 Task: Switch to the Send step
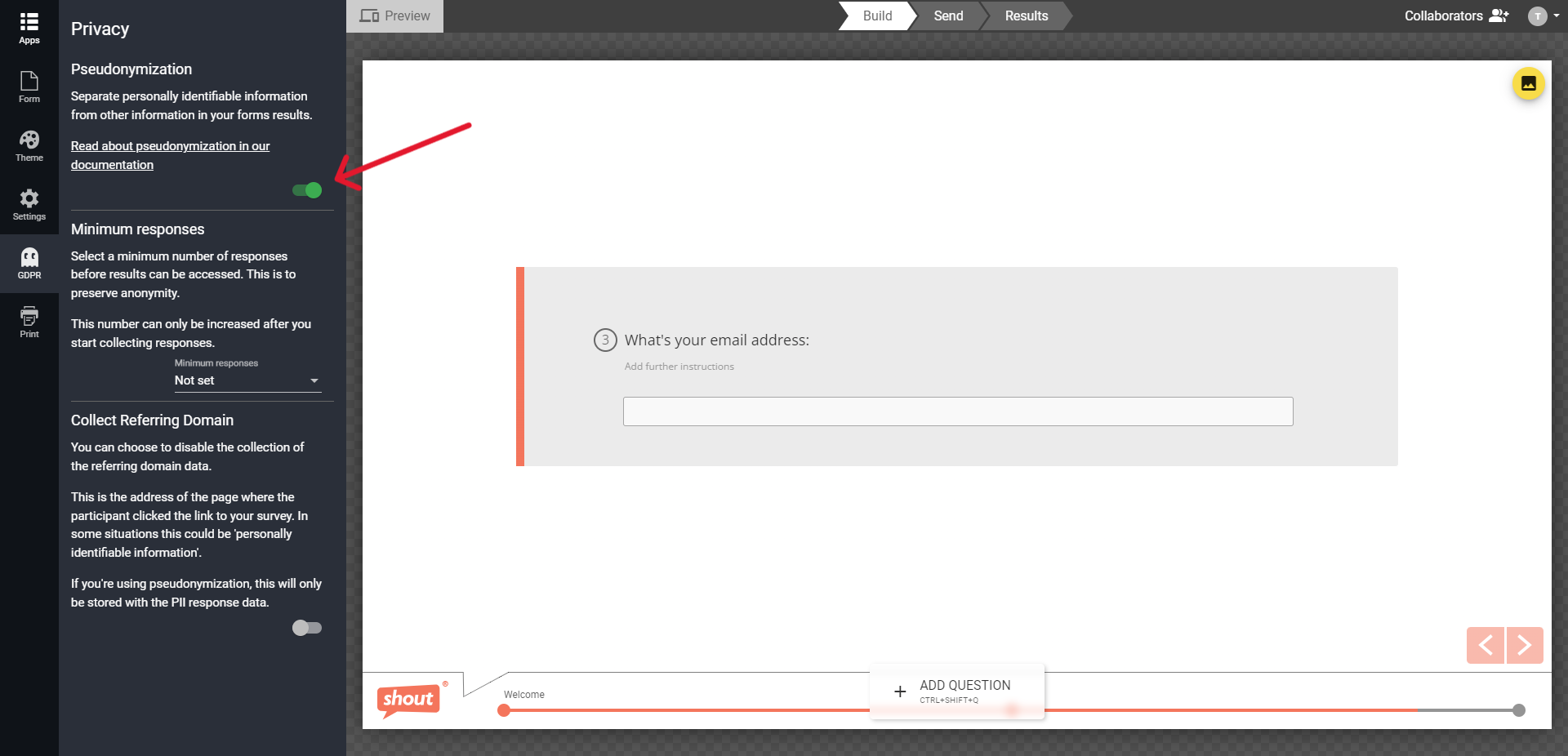948,16
